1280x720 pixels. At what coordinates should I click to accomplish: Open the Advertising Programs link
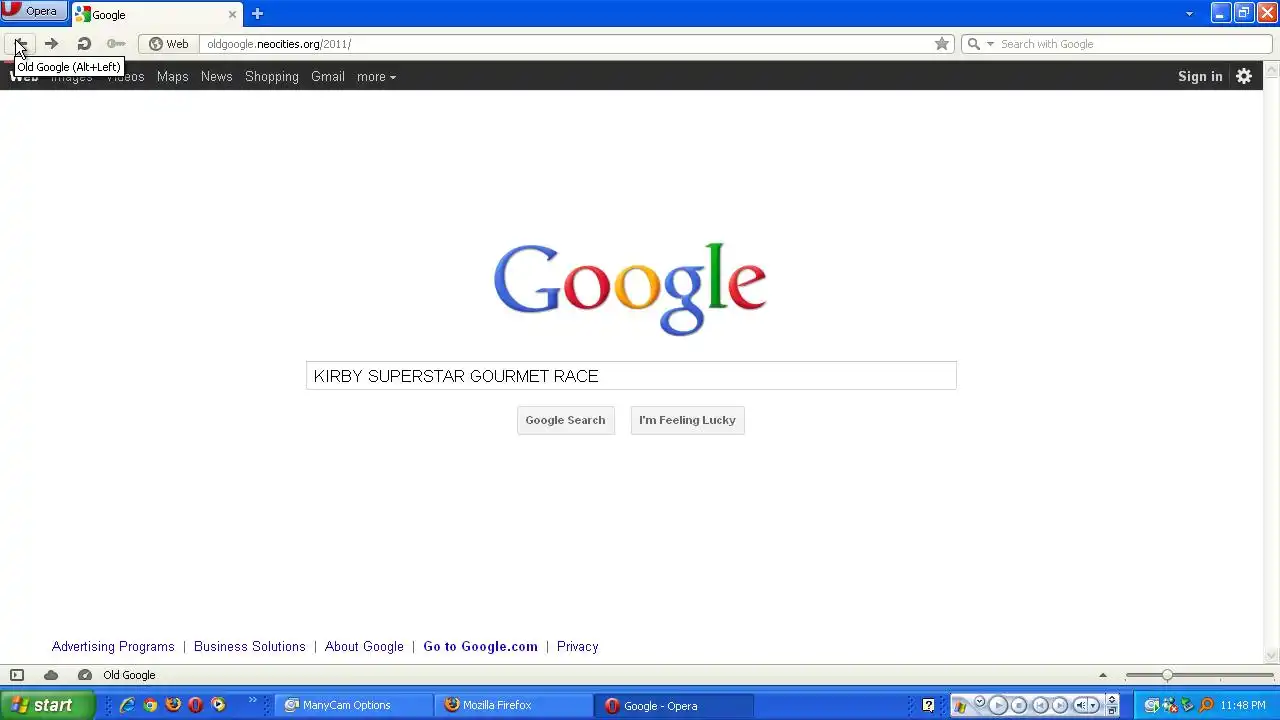[113, 647]
